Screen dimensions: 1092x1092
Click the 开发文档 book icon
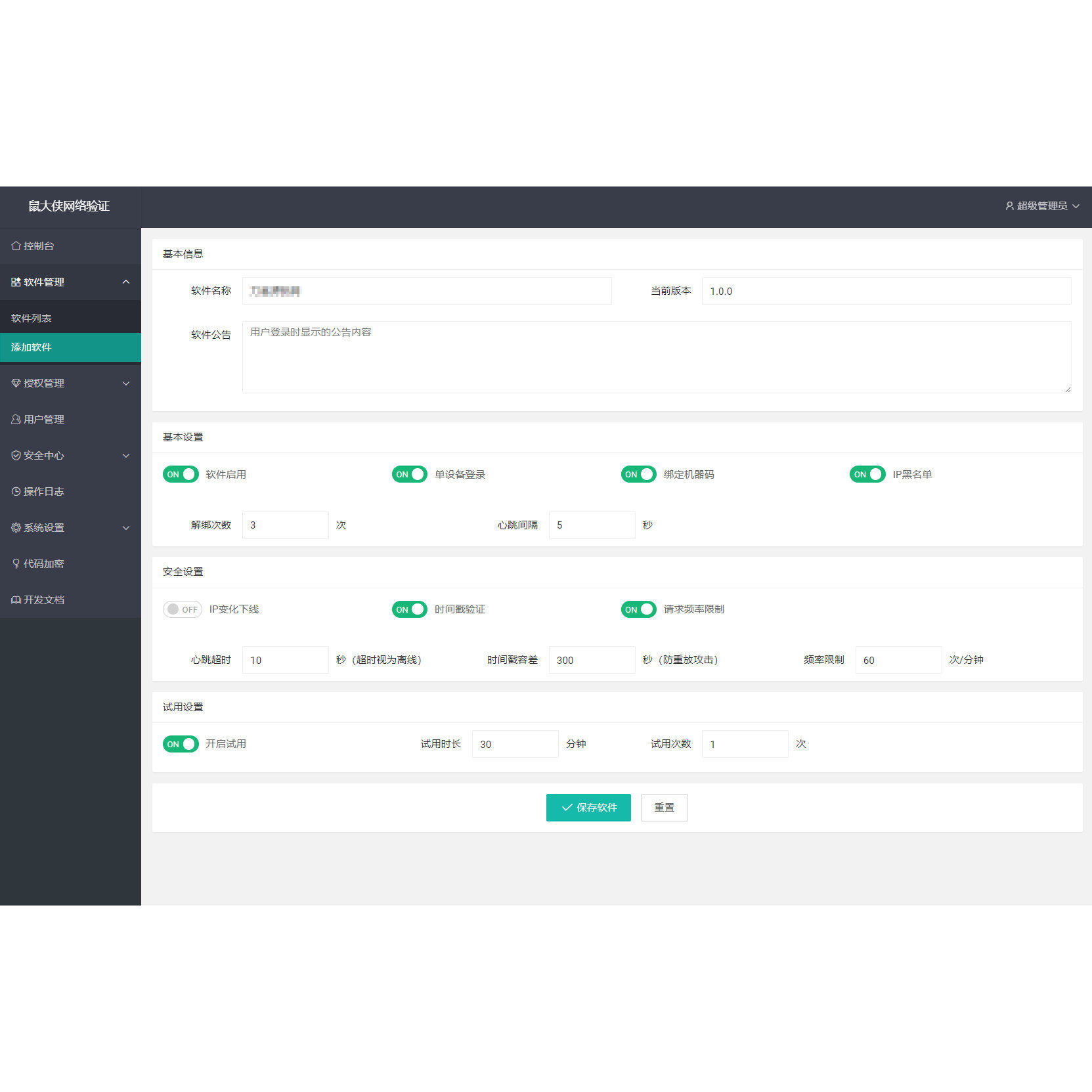[x=16, y=600]
